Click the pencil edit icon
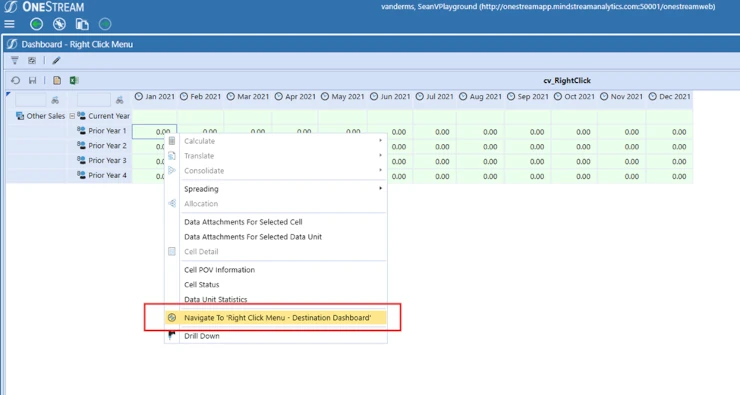 click(x=56, y=60)
